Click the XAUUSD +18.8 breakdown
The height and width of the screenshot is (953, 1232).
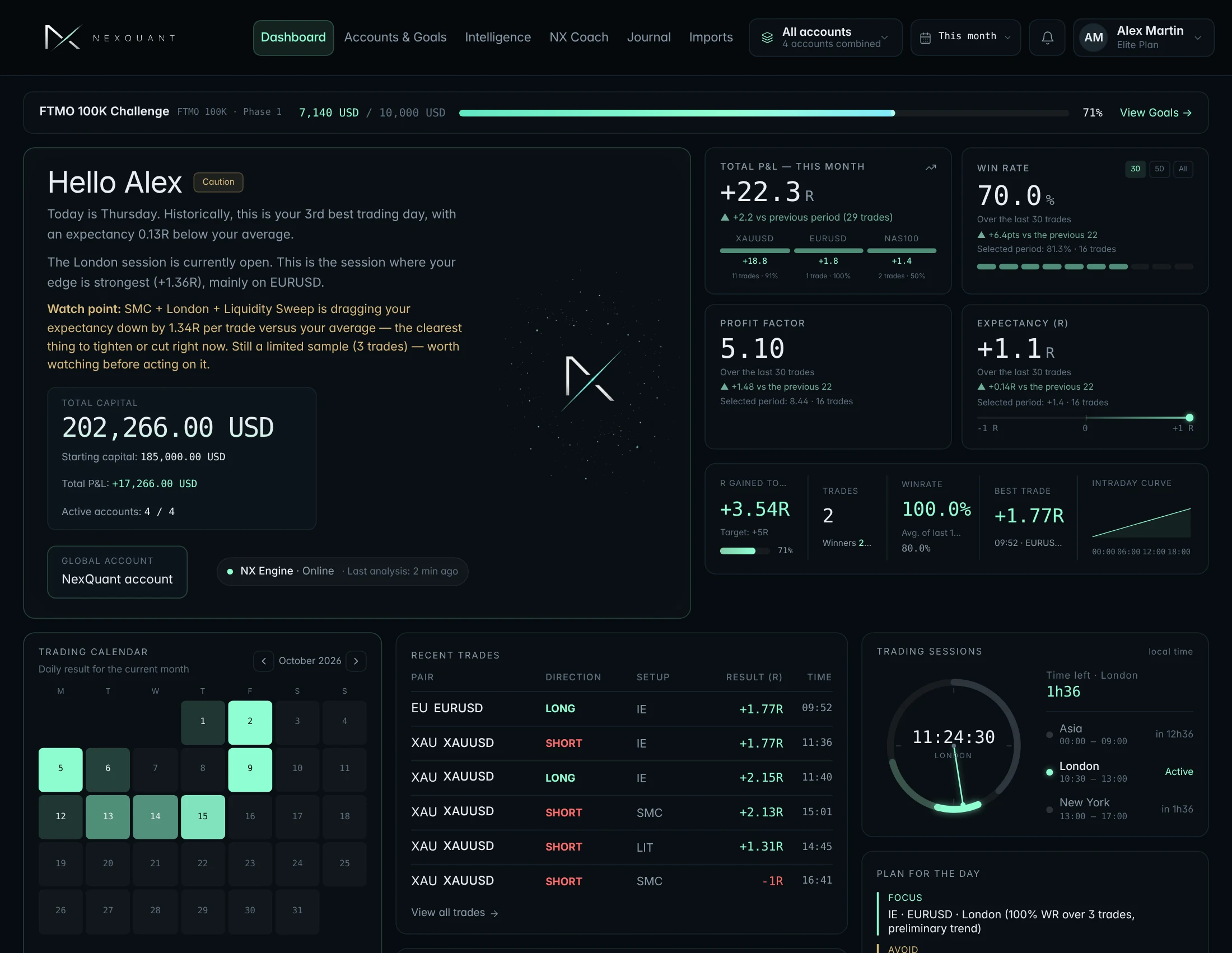click(x=755, y=258)
